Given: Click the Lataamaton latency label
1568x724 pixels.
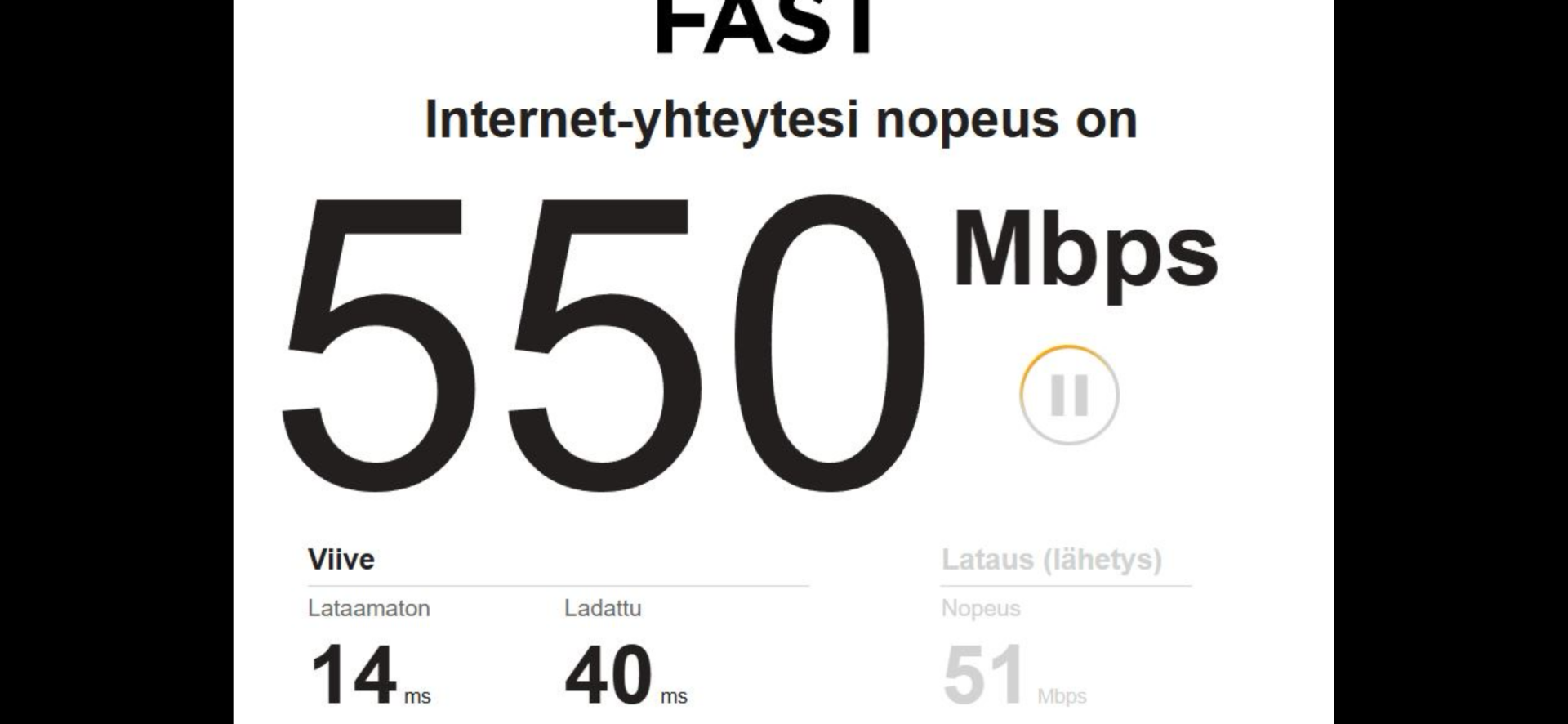Looking at the screenshot, I should click(x=368, y=609).
